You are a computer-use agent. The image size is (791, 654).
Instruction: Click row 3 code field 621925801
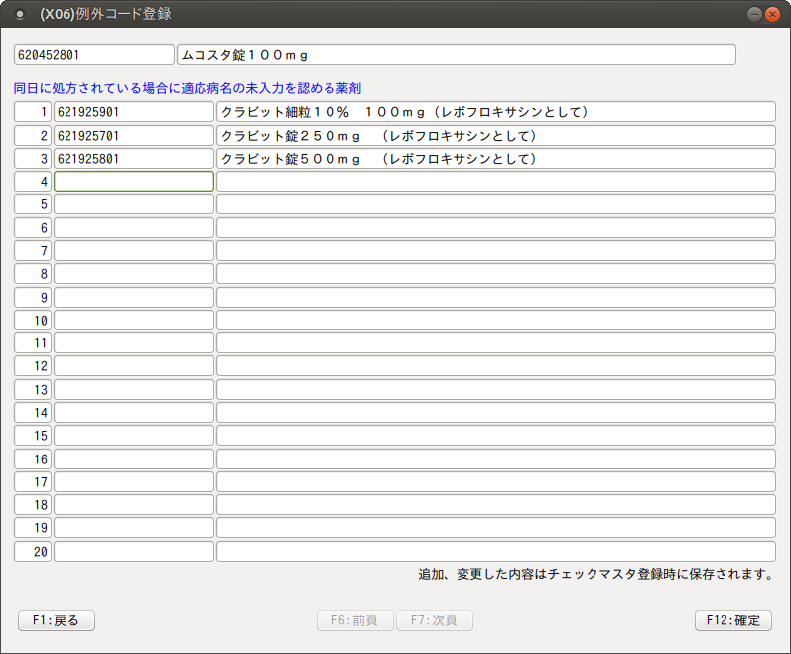pos(133,158)
